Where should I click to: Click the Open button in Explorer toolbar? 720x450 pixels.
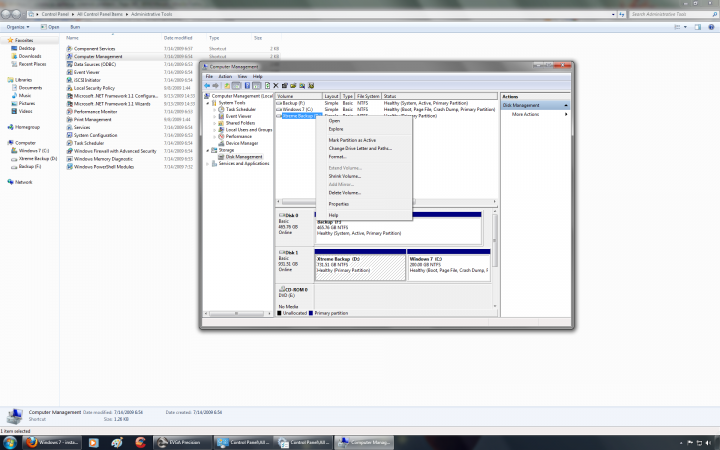tap(50, 27)
